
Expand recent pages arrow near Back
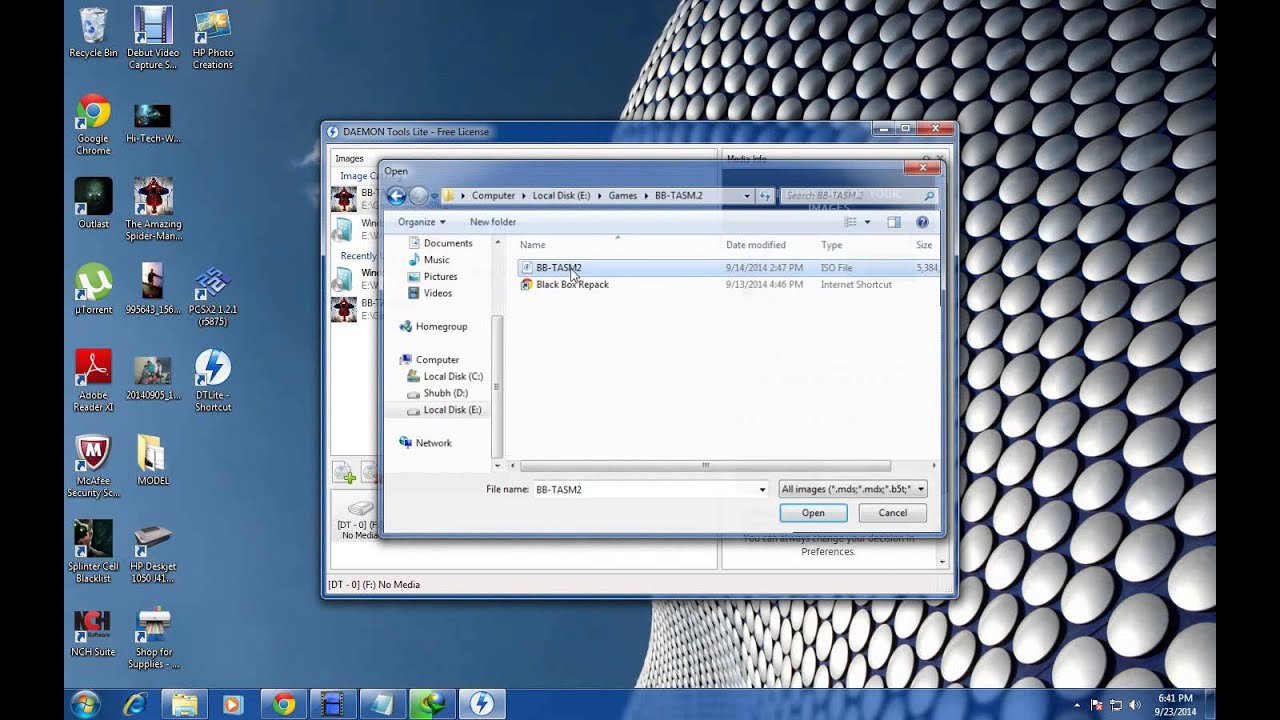[434, 196]
